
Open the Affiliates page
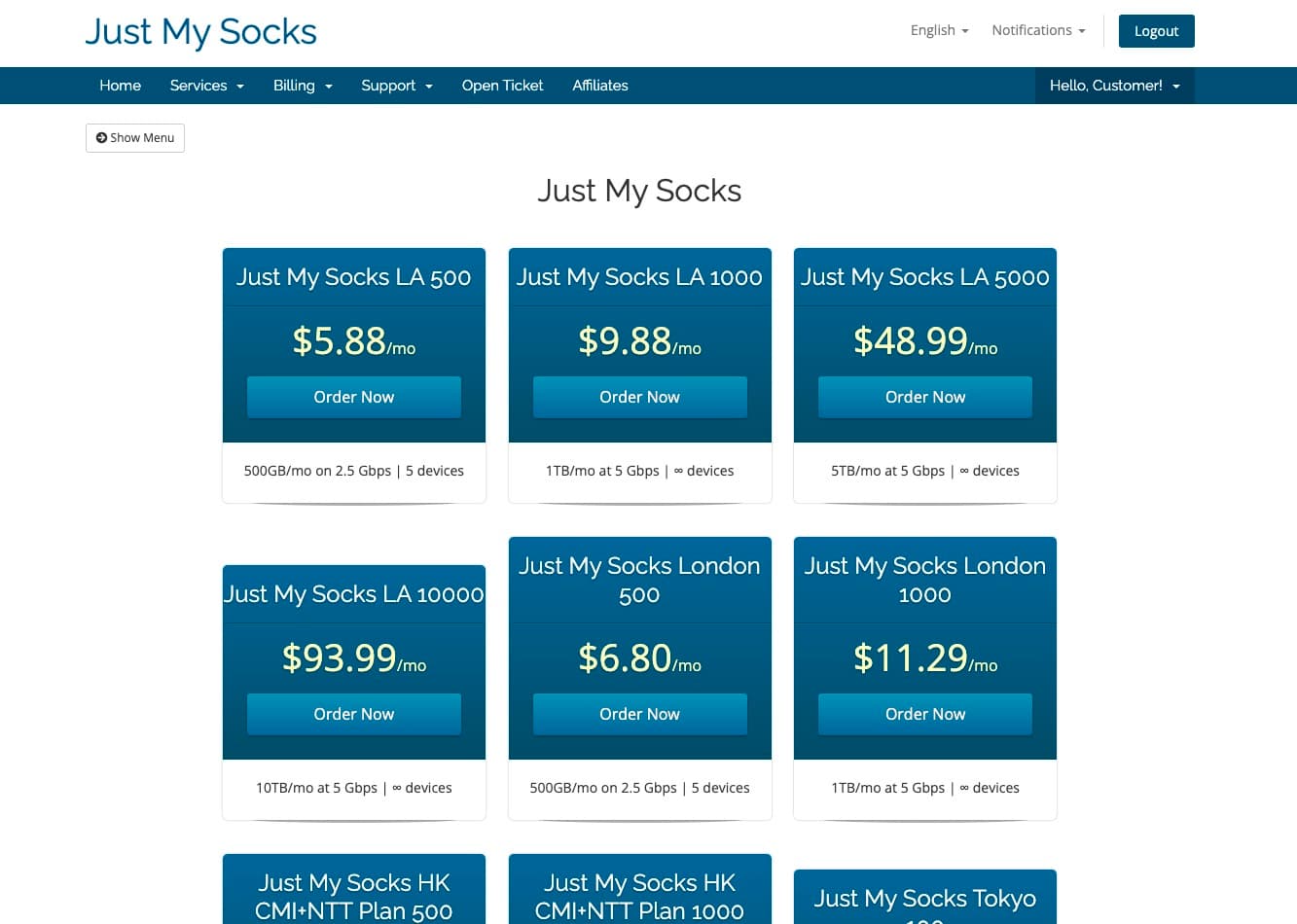pyautogui.click(x=600, y=86)
